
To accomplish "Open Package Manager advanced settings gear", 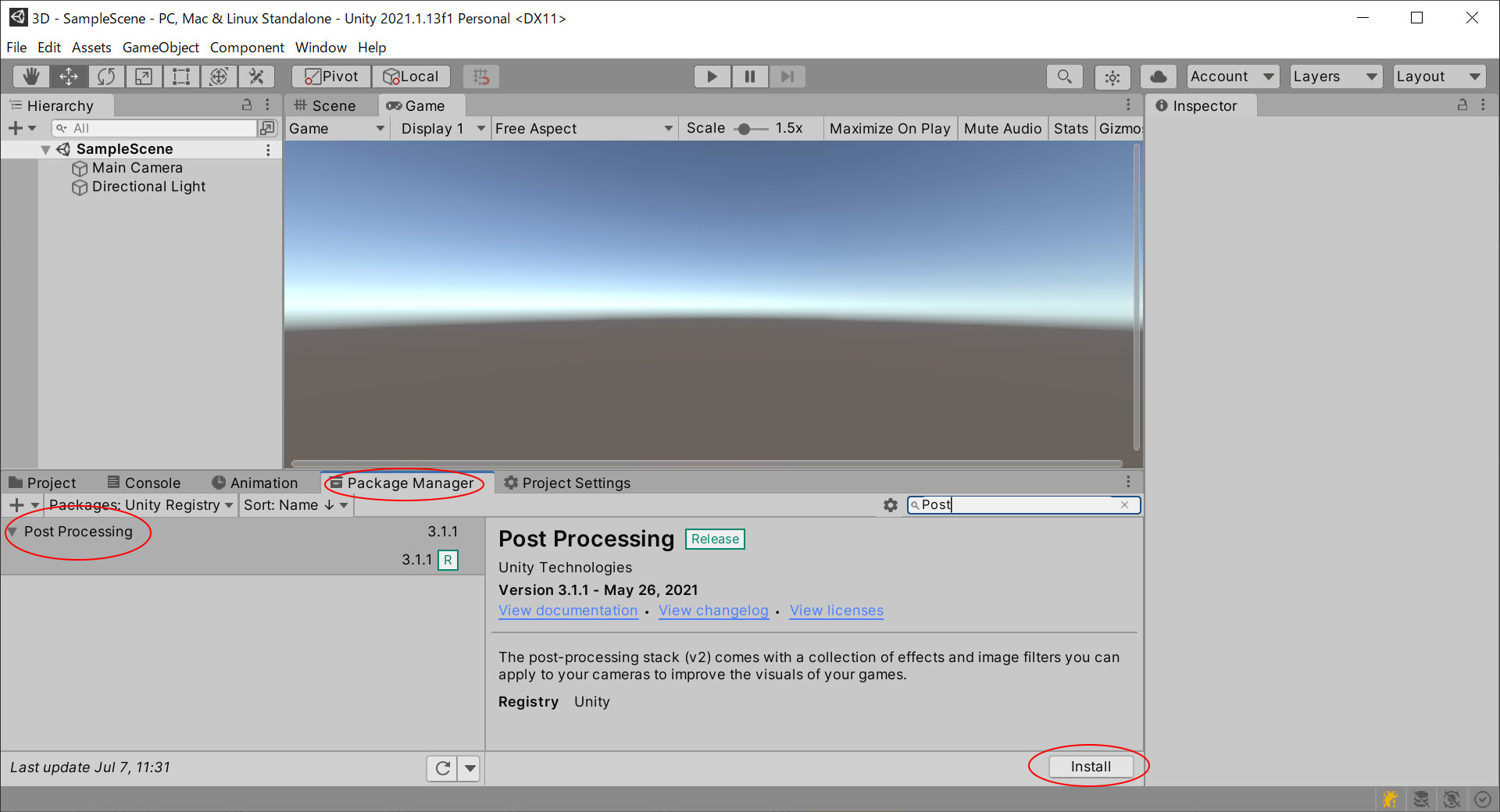I will [890, 505].
